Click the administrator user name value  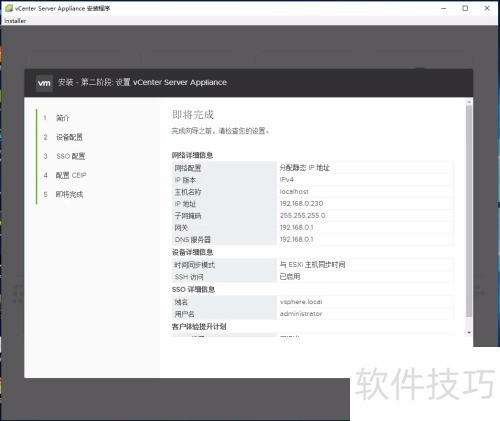coord(301,314)
